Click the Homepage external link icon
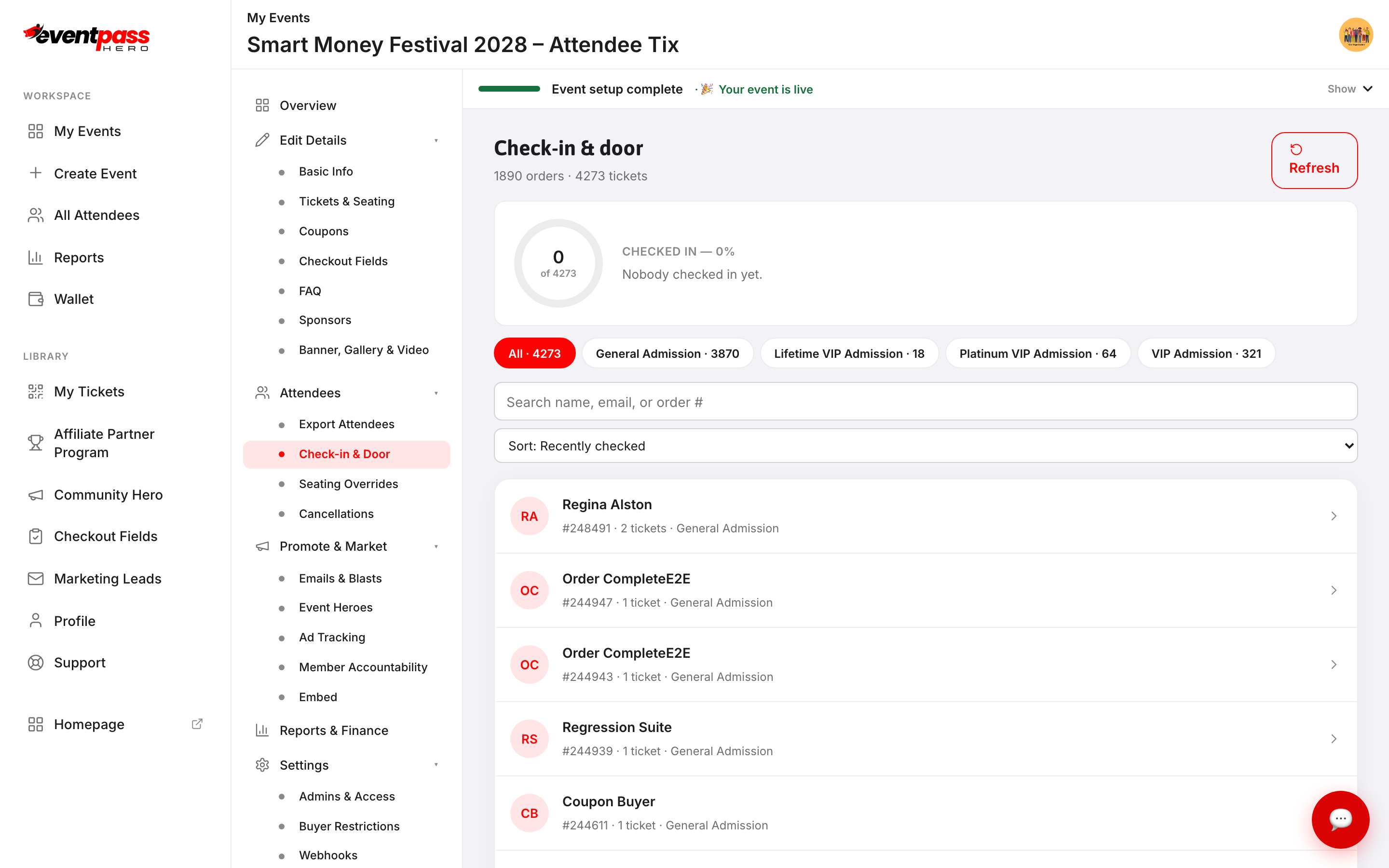 coord(197,724)
